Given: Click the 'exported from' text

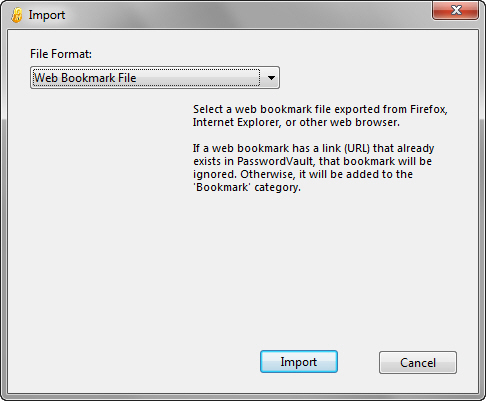Looking at the screenshot, I should (x=371, y=109).
